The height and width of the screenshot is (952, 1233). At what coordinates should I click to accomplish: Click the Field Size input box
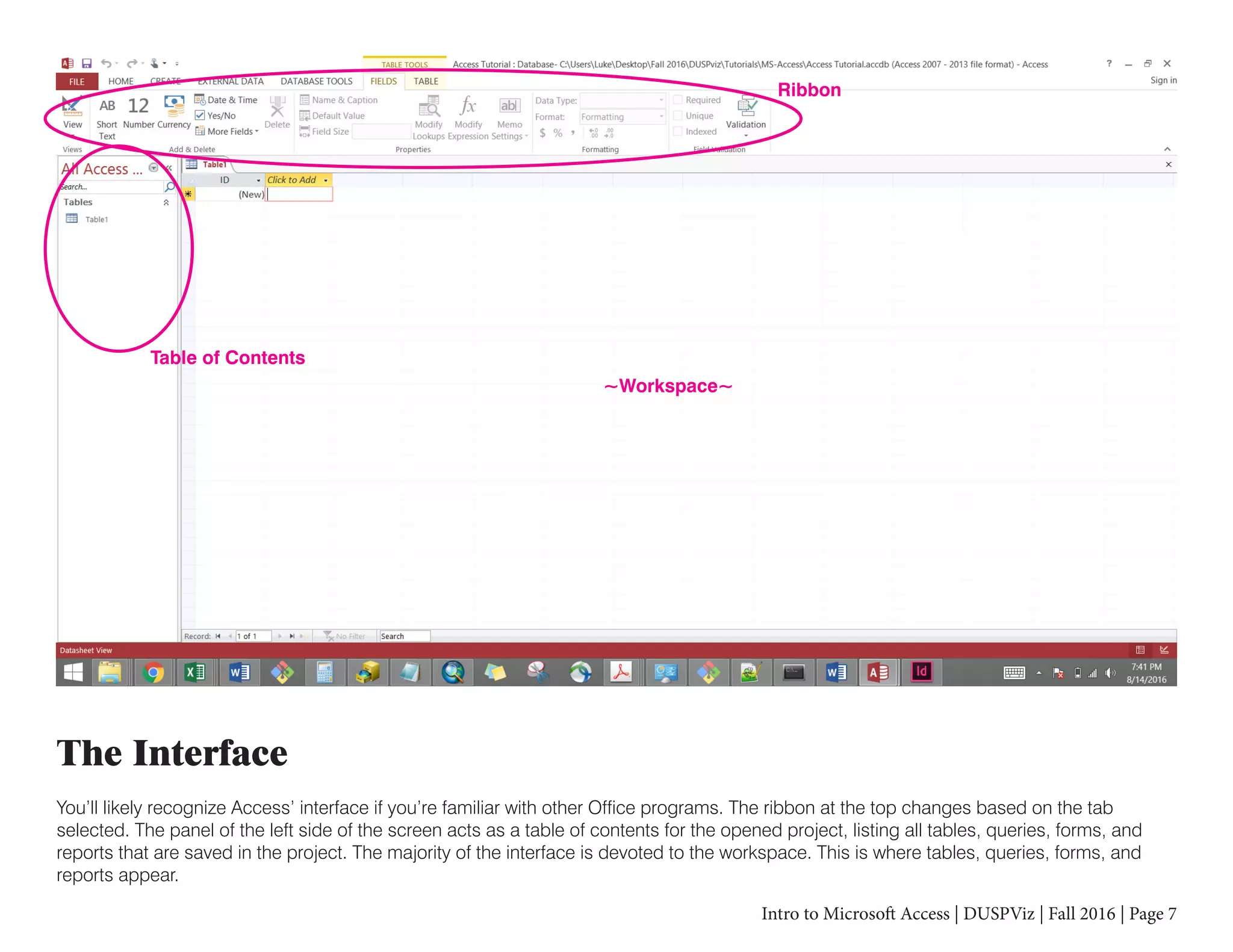pyautogui.click(x=381, y=131)
